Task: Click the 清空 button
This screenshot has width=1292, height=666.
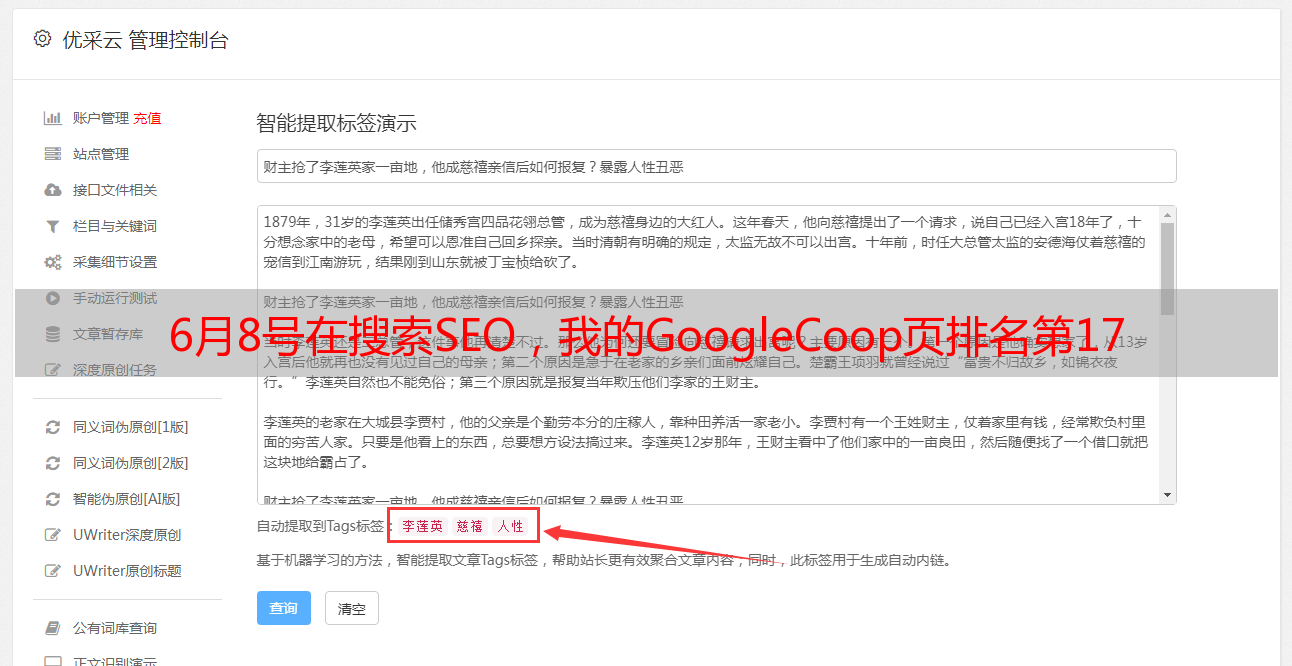Action: click(352, 608)
